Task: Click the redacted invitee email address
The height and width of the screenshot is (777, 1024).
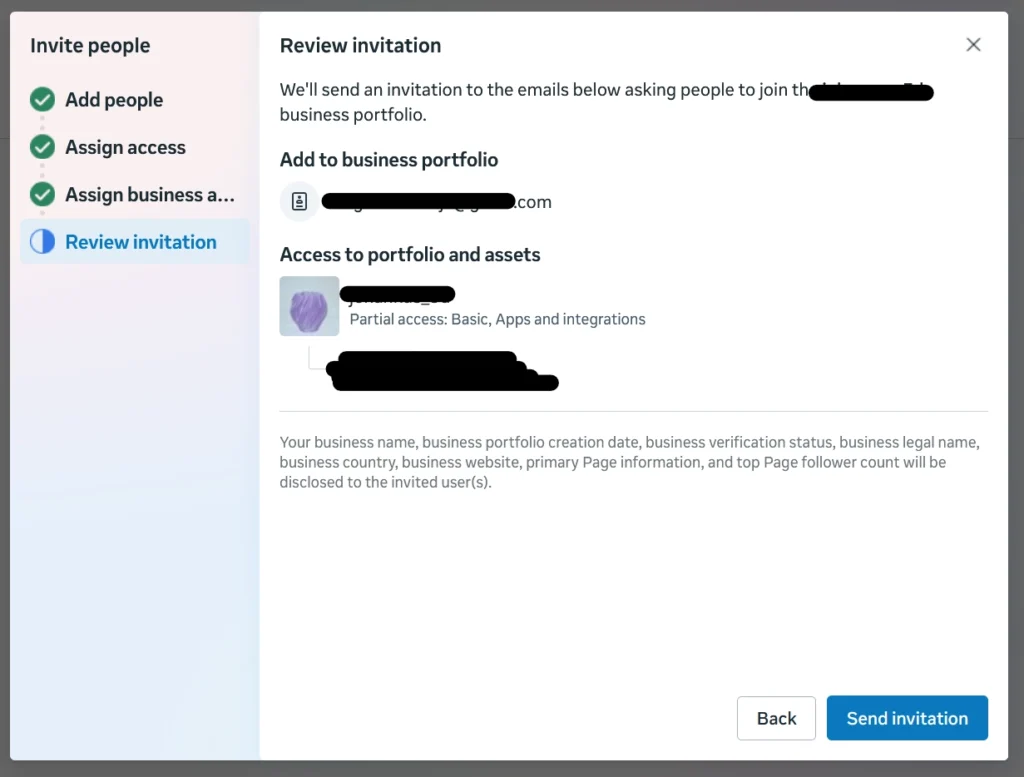Action: 436,202
